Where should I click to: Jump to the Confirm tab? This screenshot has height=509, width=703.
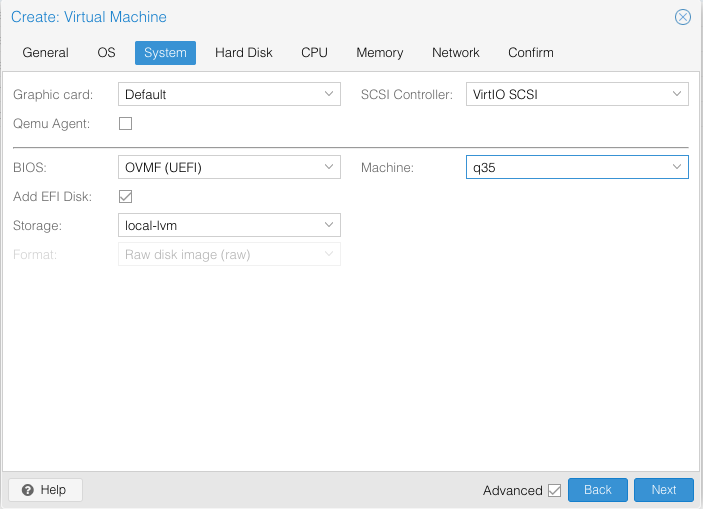click(x=531, y=53)
